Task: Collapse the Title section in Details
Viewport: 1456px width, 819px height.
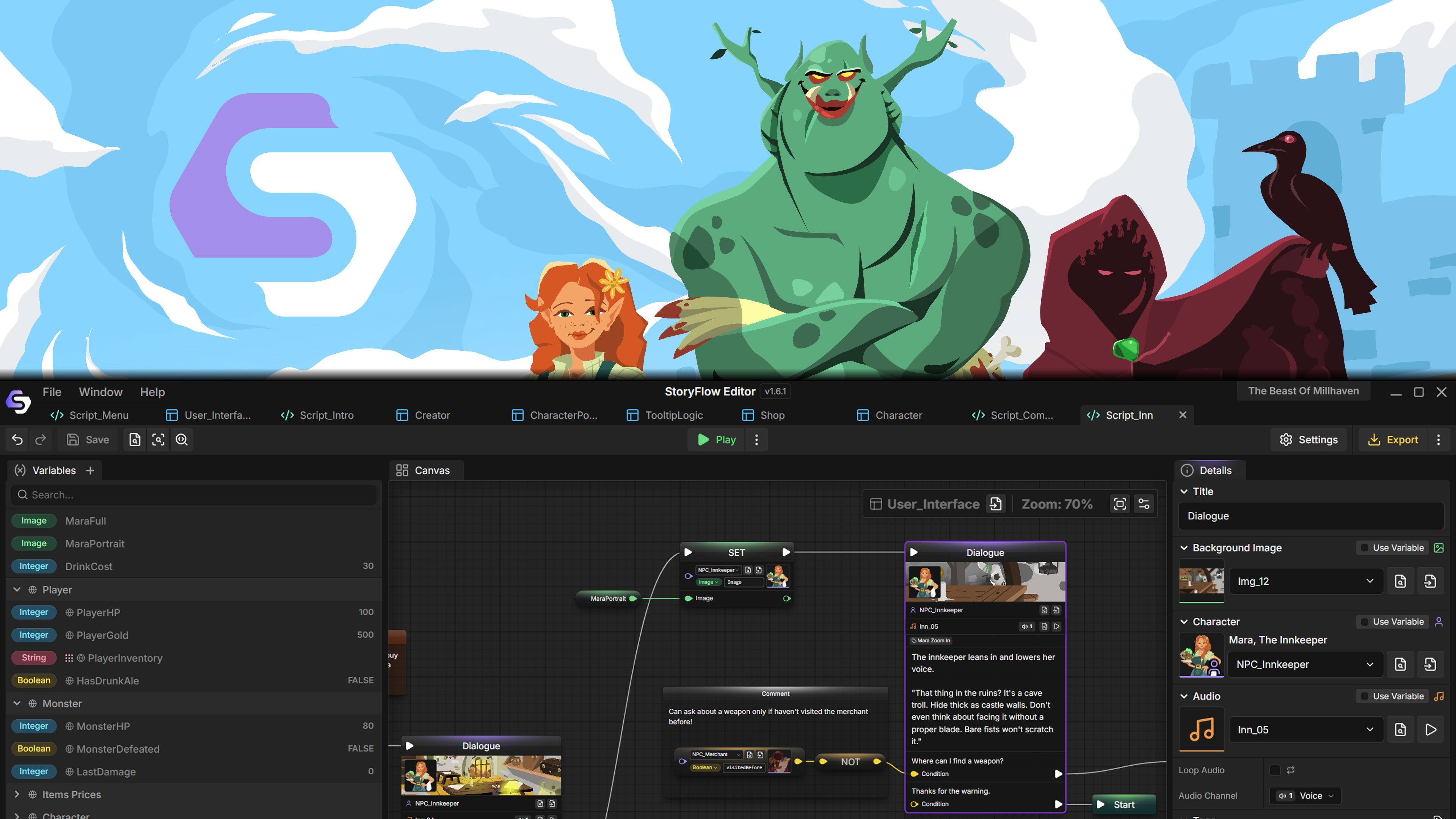Action: [1184, 491]
